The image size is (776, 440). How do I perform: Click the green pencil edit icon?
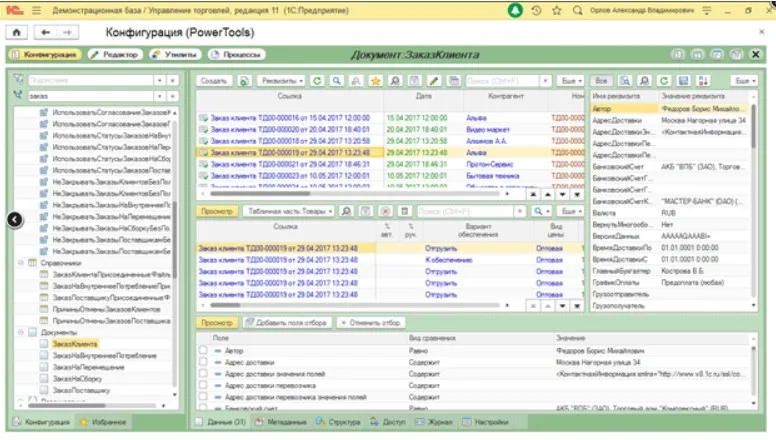434,81
